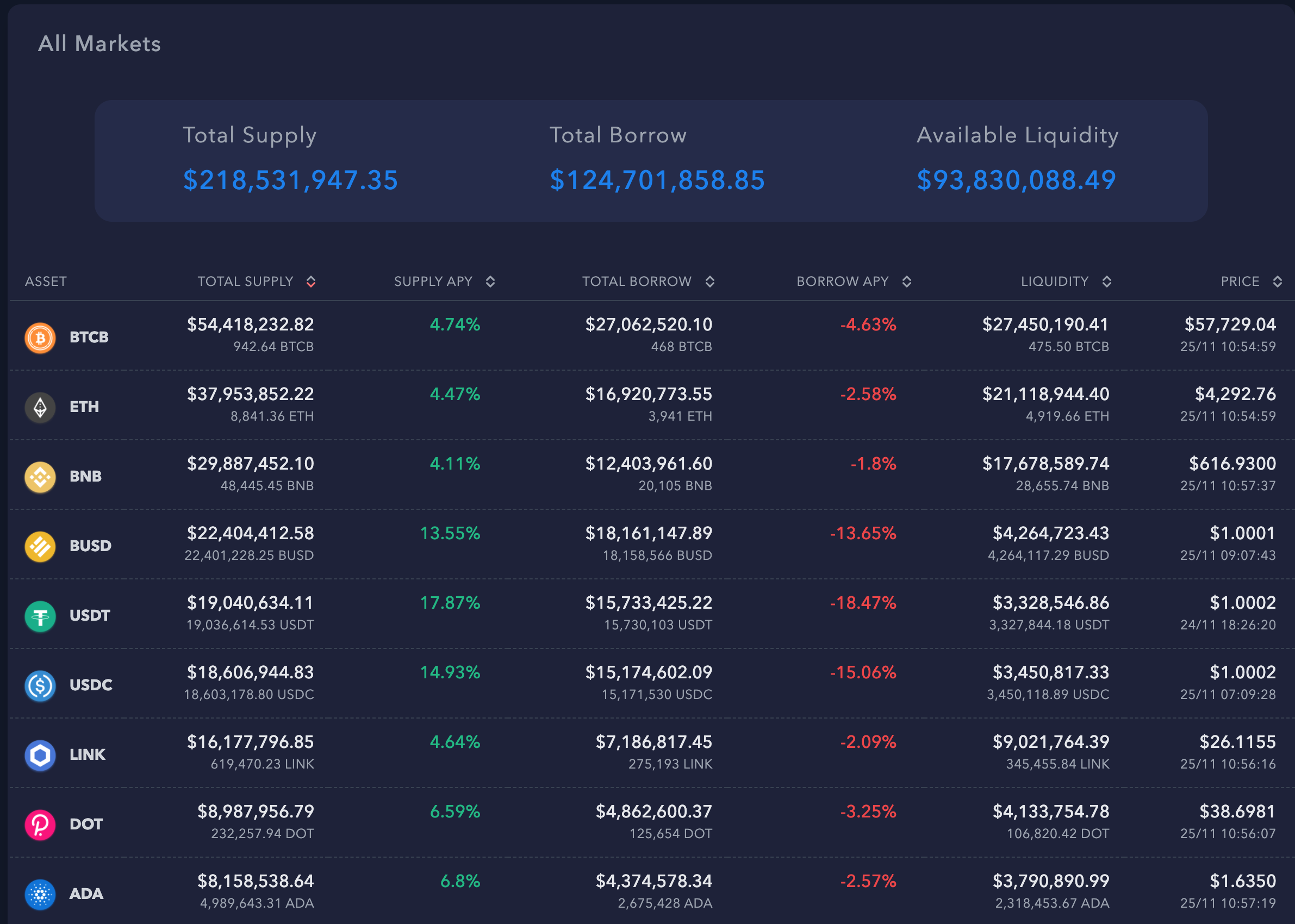The height and width of the screenshot is (924, 1295).
Task: Sort the table by Price column
Action: pos(1278,281)
